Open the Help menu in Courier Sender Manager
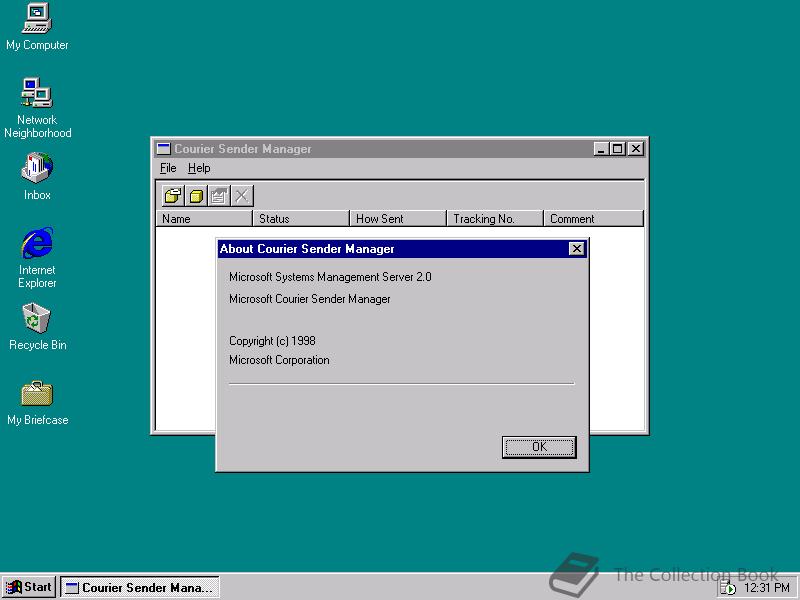 (x=199, y=168)
